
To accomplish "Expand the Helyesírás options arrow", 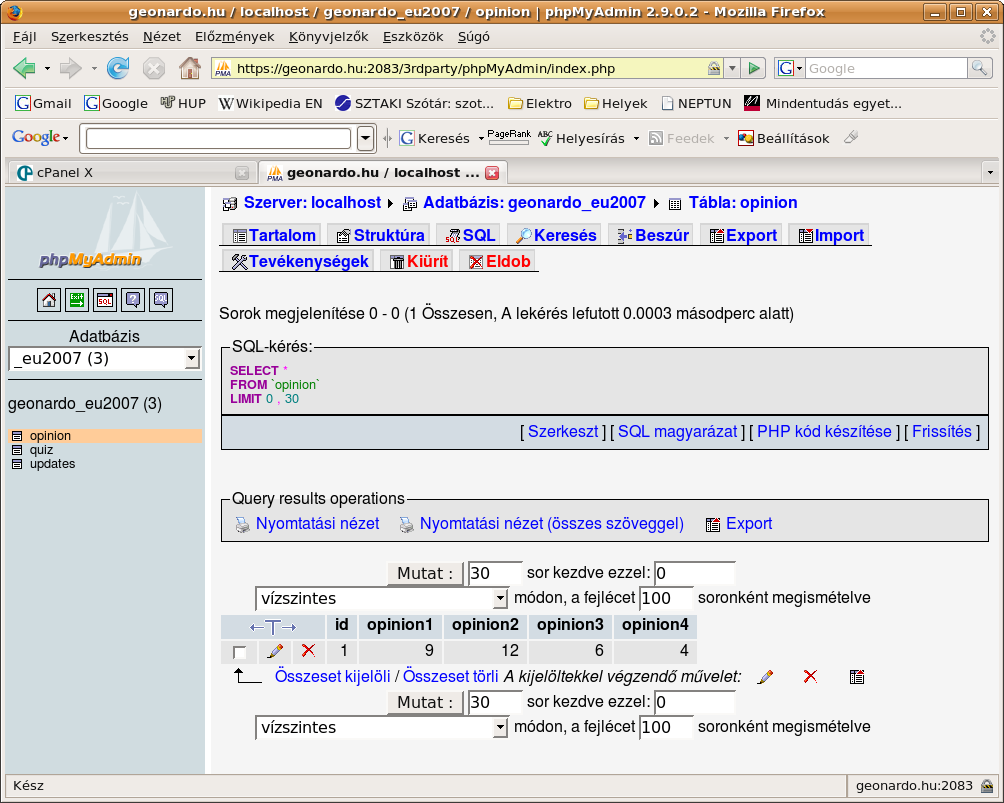I will [636, 138].
